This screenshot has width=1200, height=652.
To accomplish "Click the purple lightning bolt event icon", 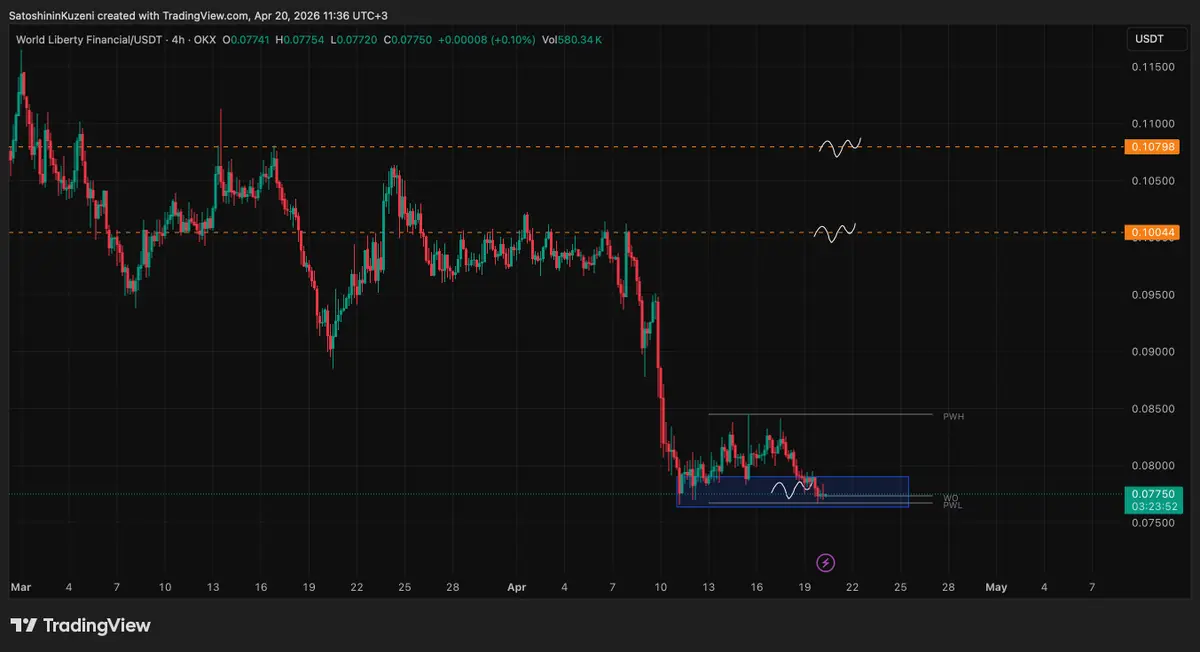I will (x=826, y=563).
